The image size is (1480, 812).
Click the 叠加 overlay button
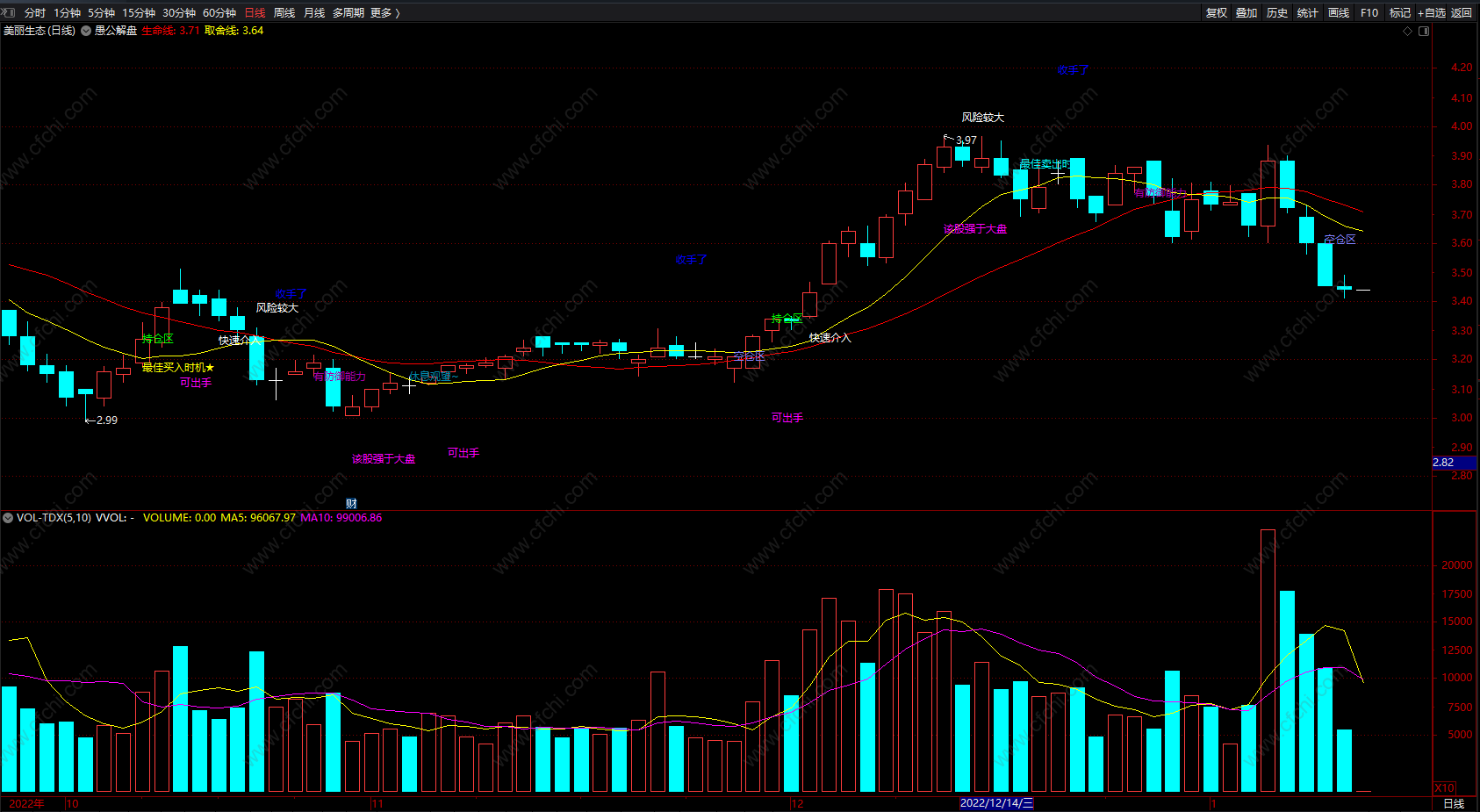1247,12
